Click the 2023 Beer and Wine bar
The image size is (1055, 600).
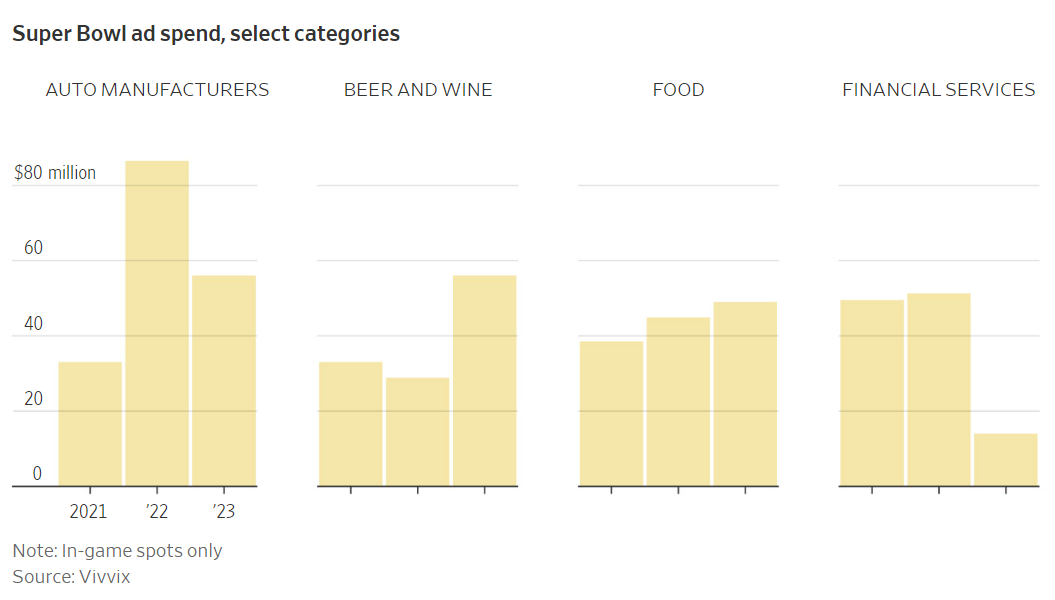(484, 381)
